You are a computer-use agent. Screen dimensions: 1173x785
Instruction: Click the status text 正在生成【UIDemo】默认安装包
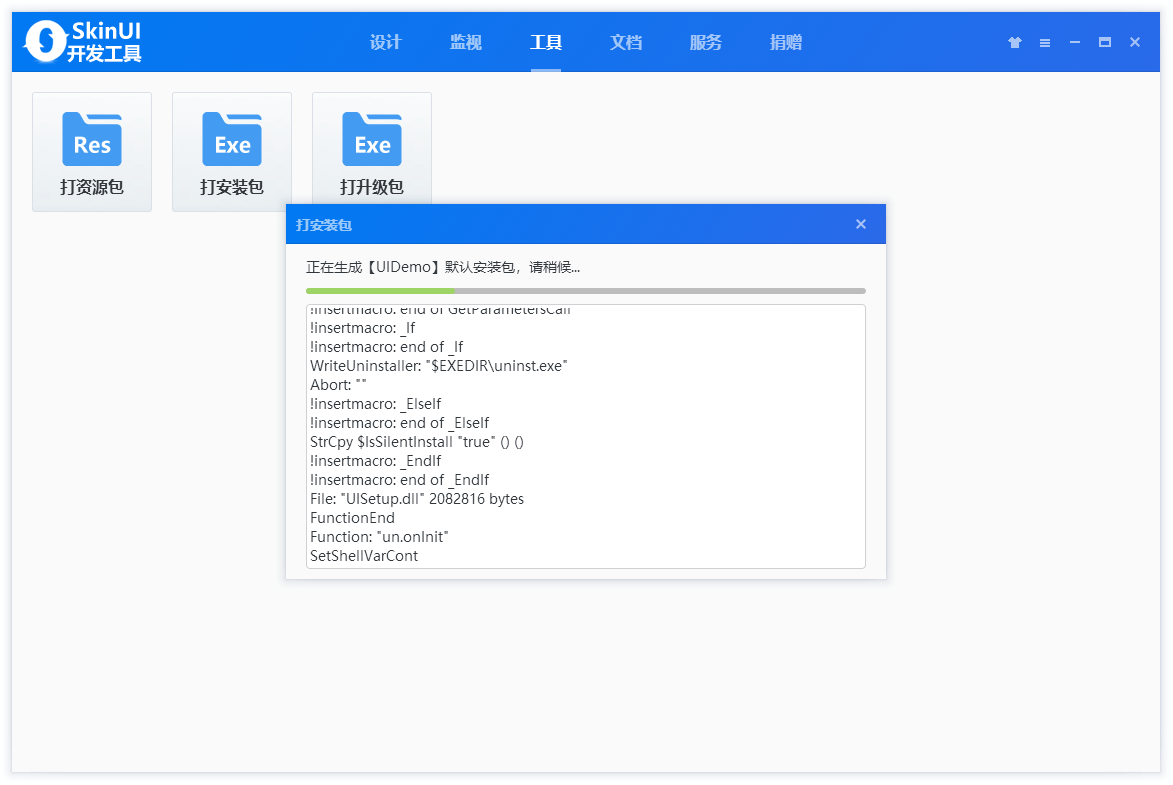(443, 267)
